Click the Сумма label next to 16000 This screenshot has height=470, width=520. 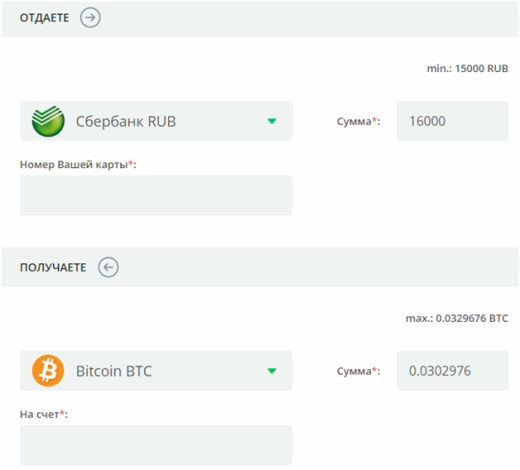pyautogui.click(x=358, y=121)
